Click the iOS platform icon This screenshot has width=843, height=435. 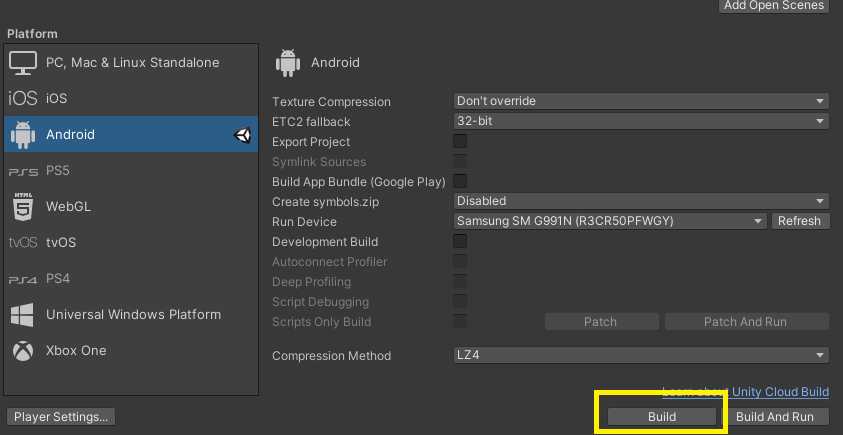(23, 98)
